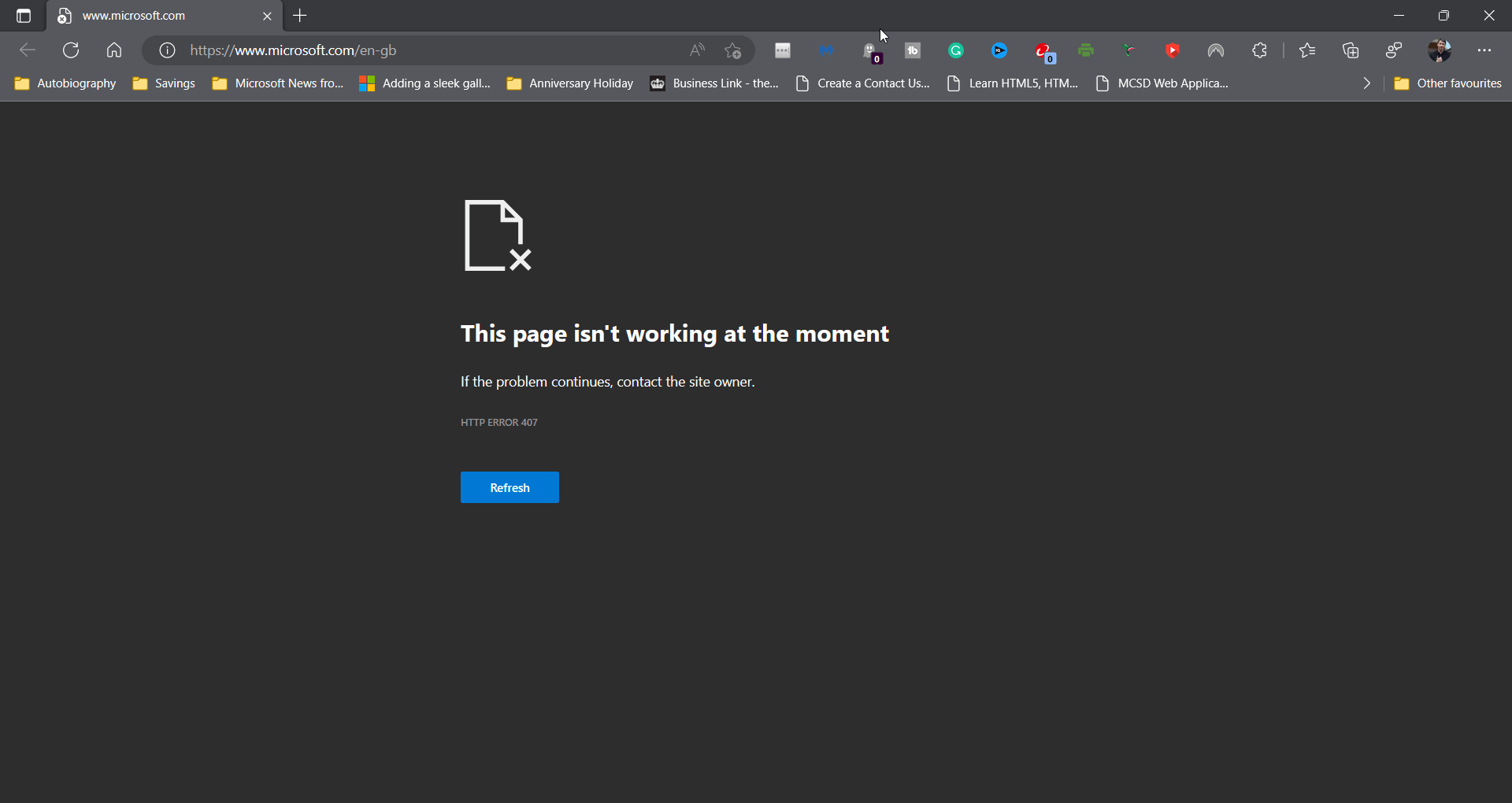1512x803 pixels.
Task: Click the blue Refresh button
Action: coord(510,487)
